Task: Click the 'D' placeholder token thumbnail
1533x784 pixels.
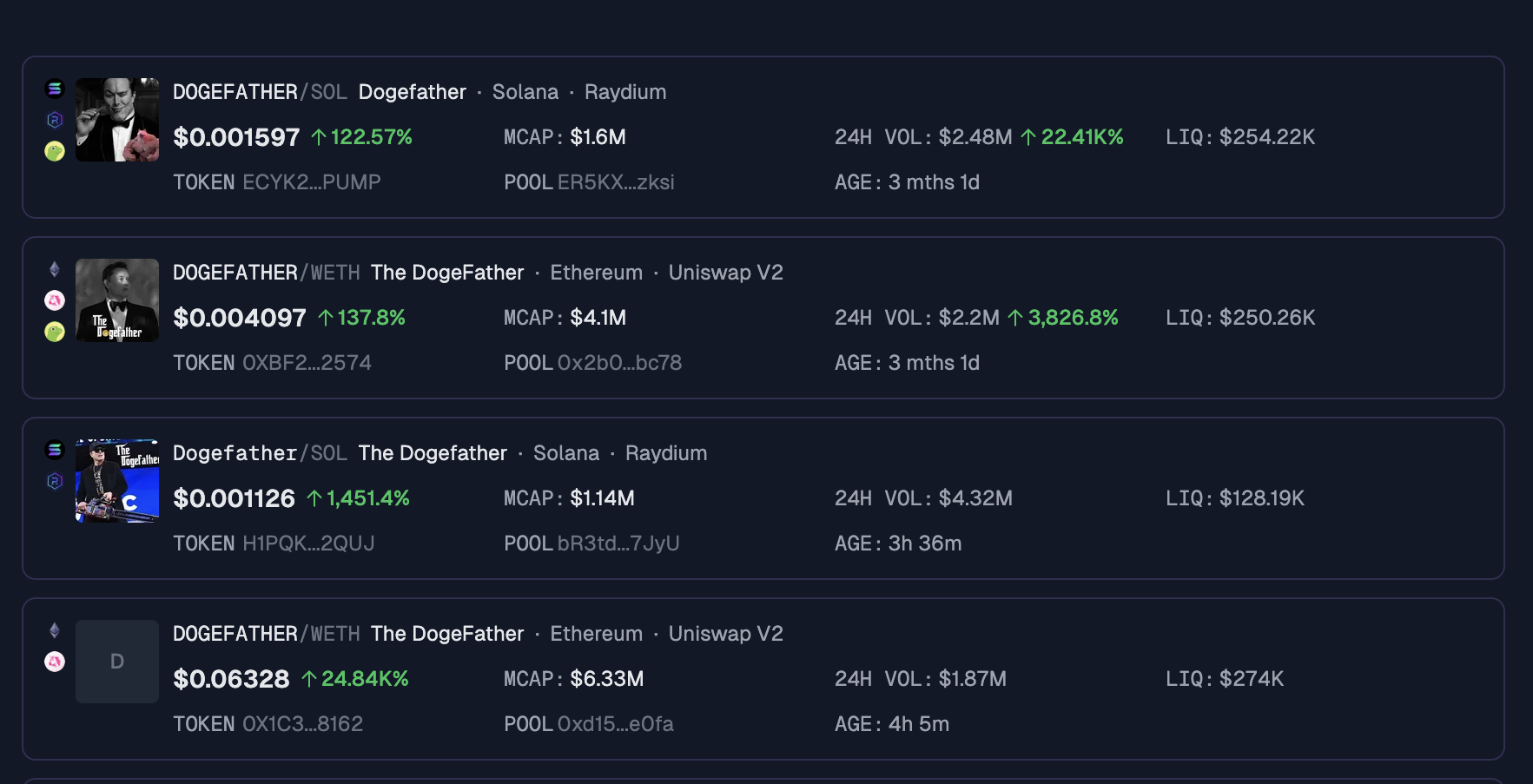Action: pos(117,662)
